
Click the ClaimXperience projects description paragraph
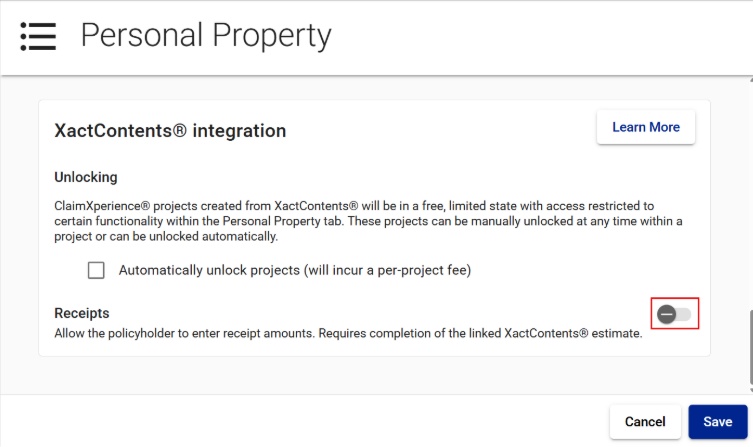click(368, 221)
